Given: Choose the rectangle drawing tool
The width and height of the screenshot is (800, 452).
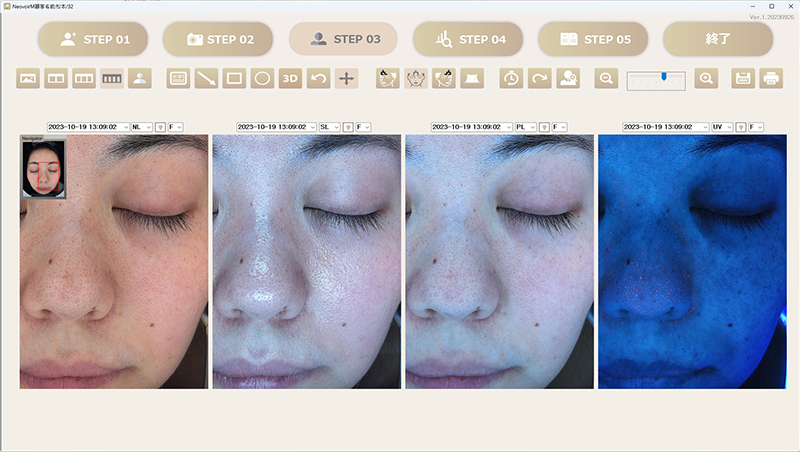Looking at the screenshot, I should (x=234, y=78).
